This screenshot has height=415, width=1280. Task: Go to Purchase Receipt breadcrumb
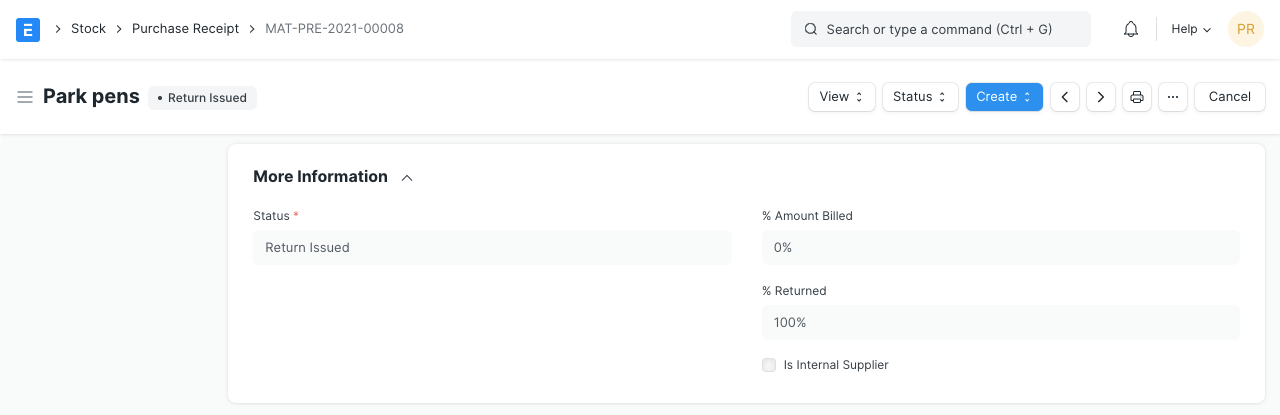click(x=185, y=29)
